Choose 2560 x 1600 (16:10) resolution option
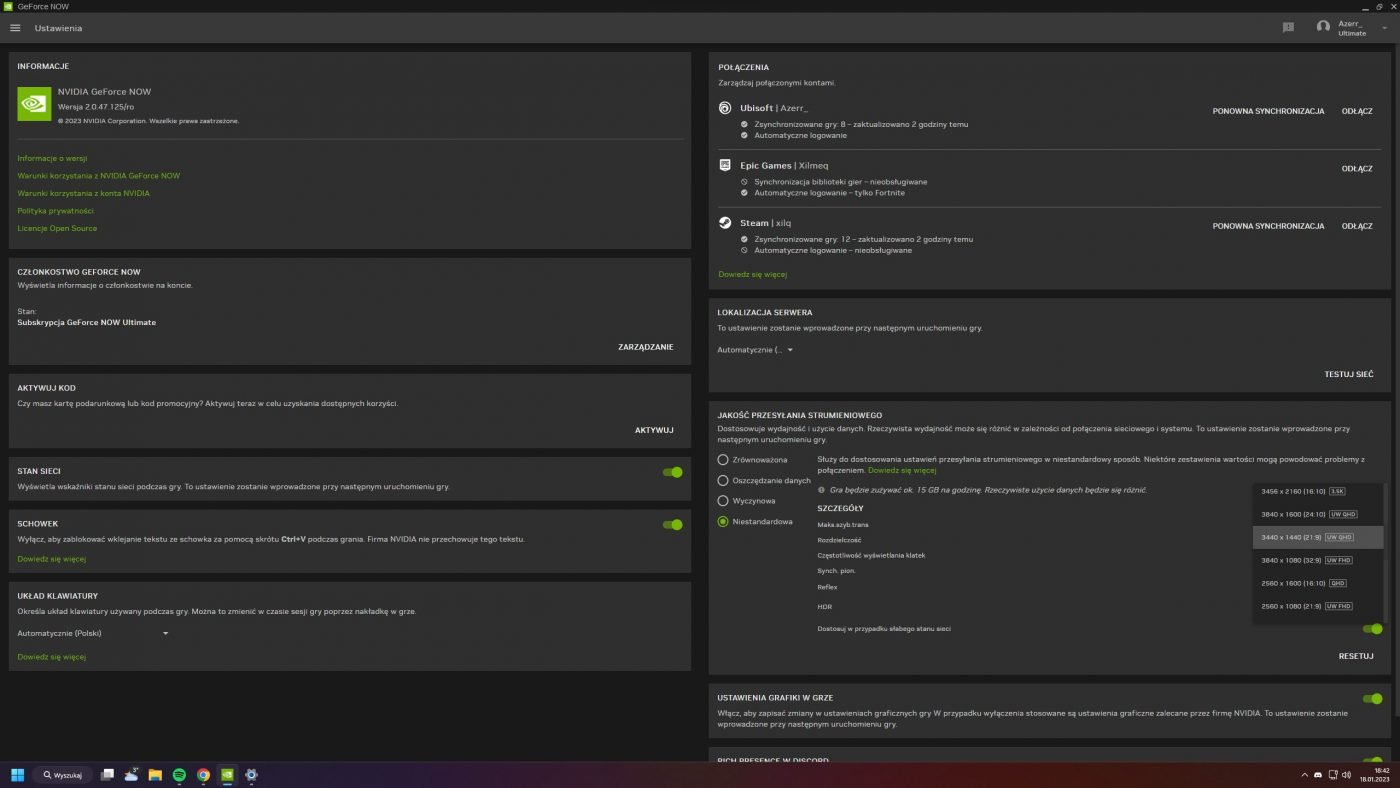Image resolution: width=1400 pixels, height=788 pixels. (1318, 583)
